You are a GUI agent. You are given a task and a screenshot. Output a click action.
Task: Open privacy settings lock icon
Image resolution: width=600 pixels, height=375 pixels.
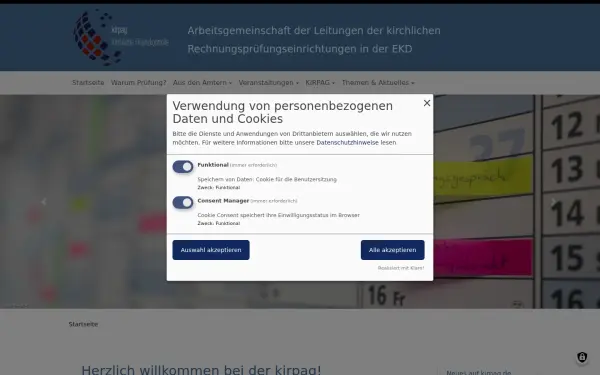point(582,357)
